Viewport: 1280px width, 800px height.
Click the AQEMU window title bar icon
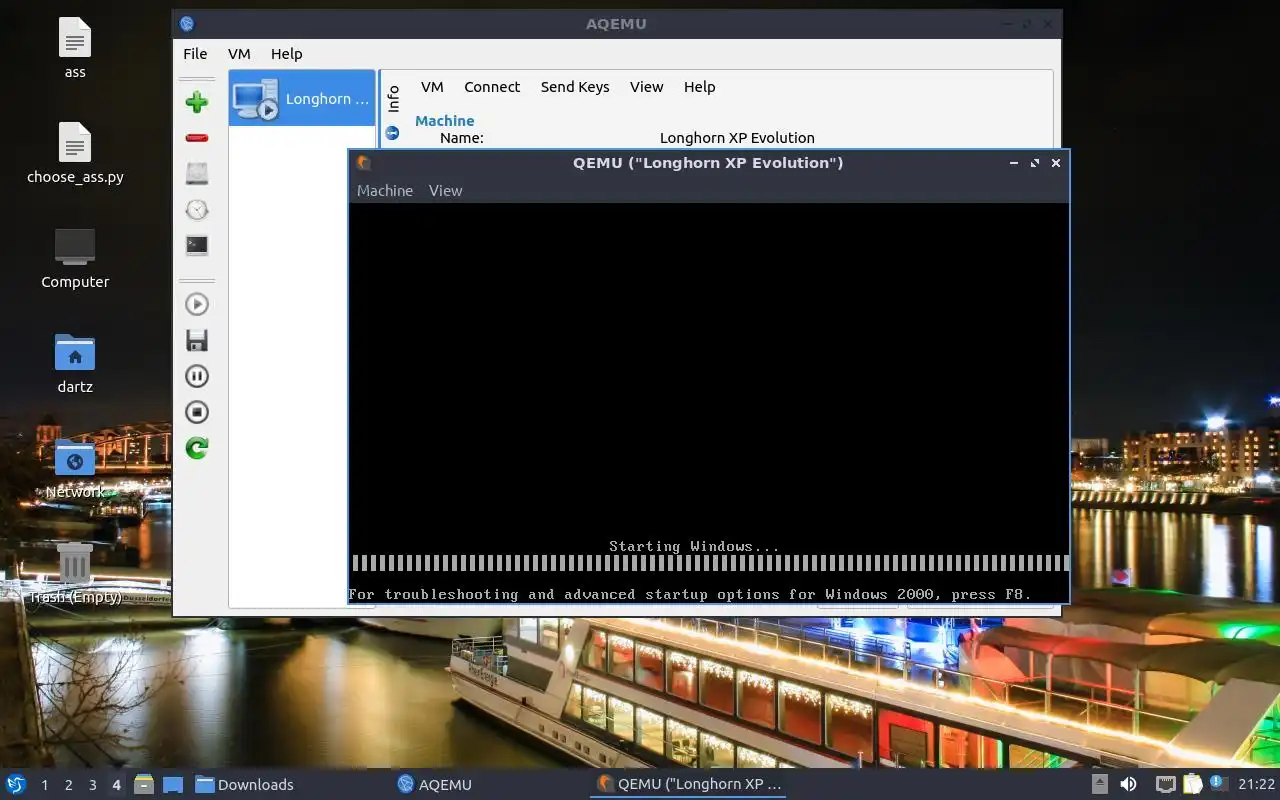(187, 24)
